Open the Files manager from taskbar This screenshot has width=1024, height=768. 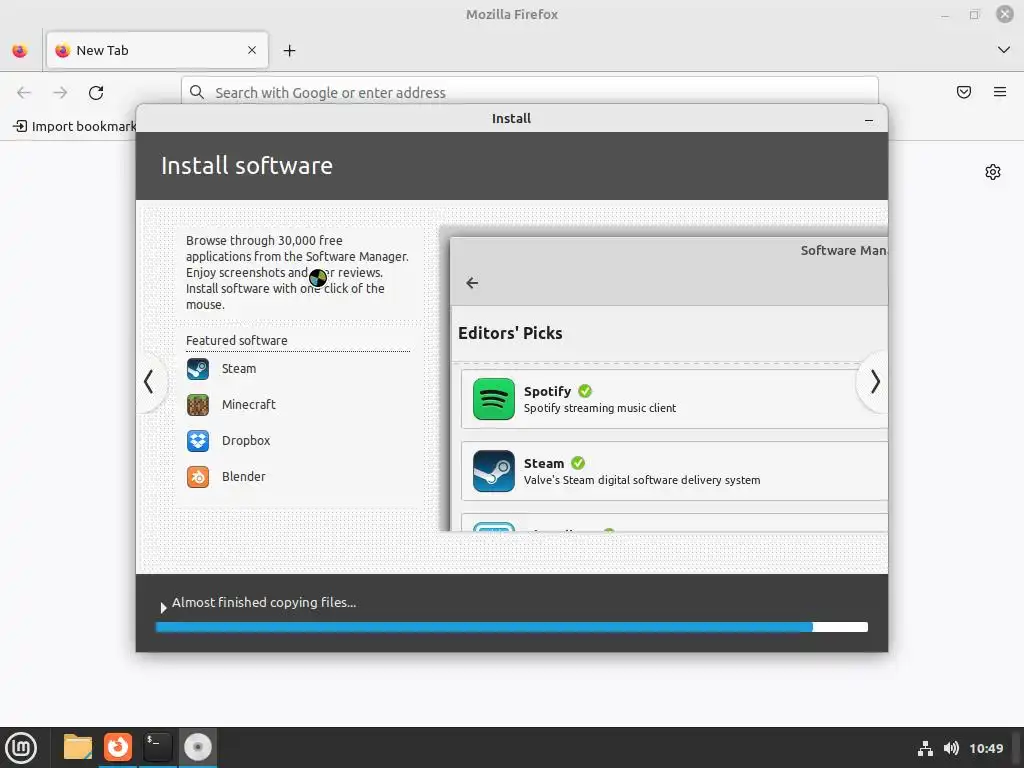point(78,747)
